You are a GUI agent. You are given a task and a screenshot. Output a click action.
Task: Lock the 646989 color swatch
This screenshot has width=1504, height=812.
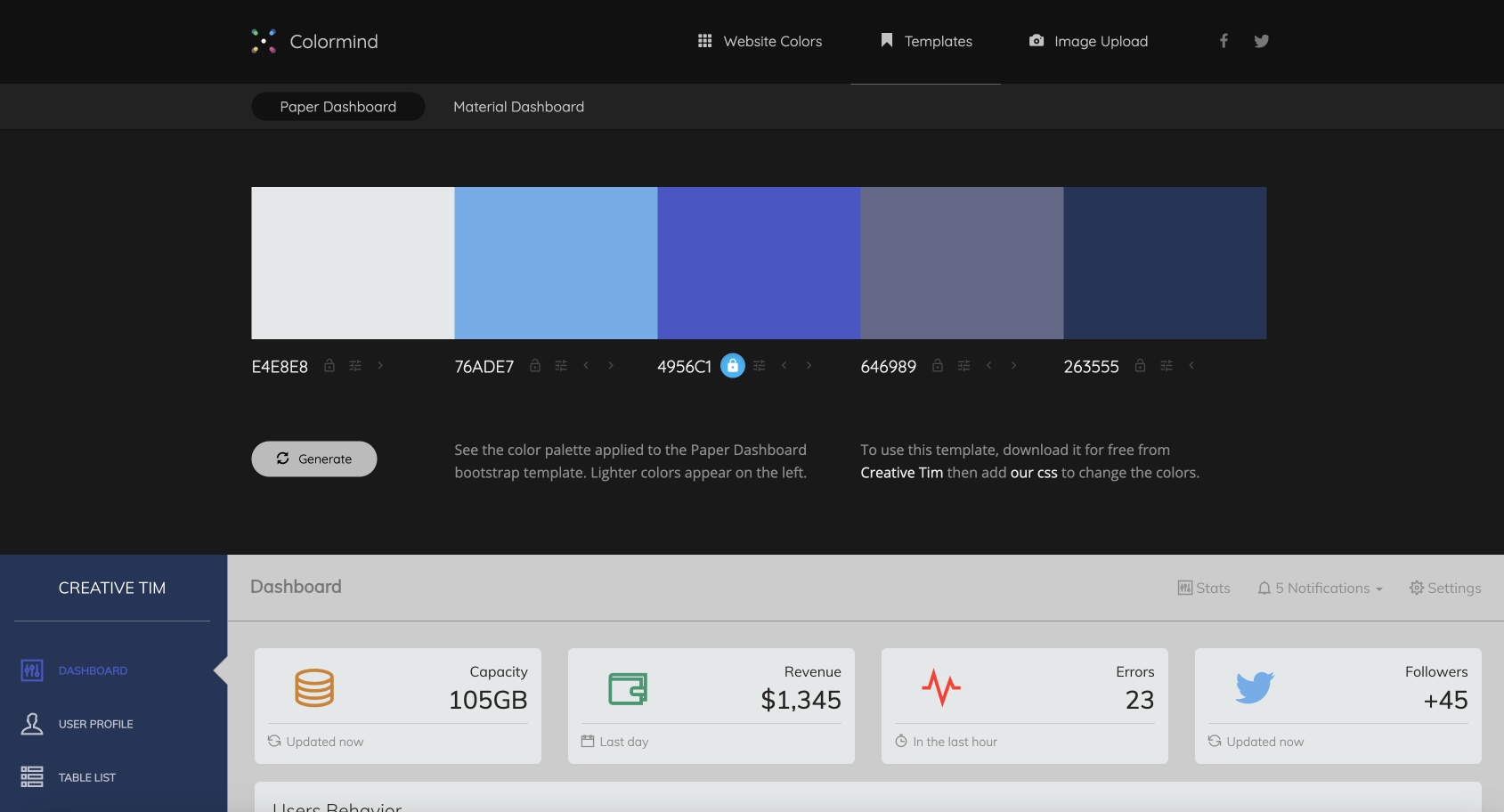click(x=937, y=365)
